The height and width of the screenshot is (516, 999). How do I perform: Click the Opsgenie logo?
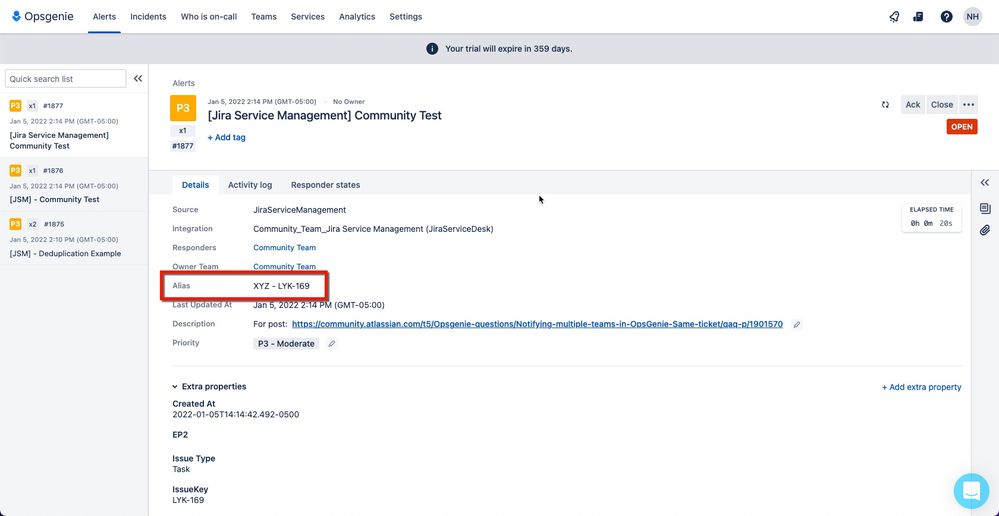tap(43, 17)
